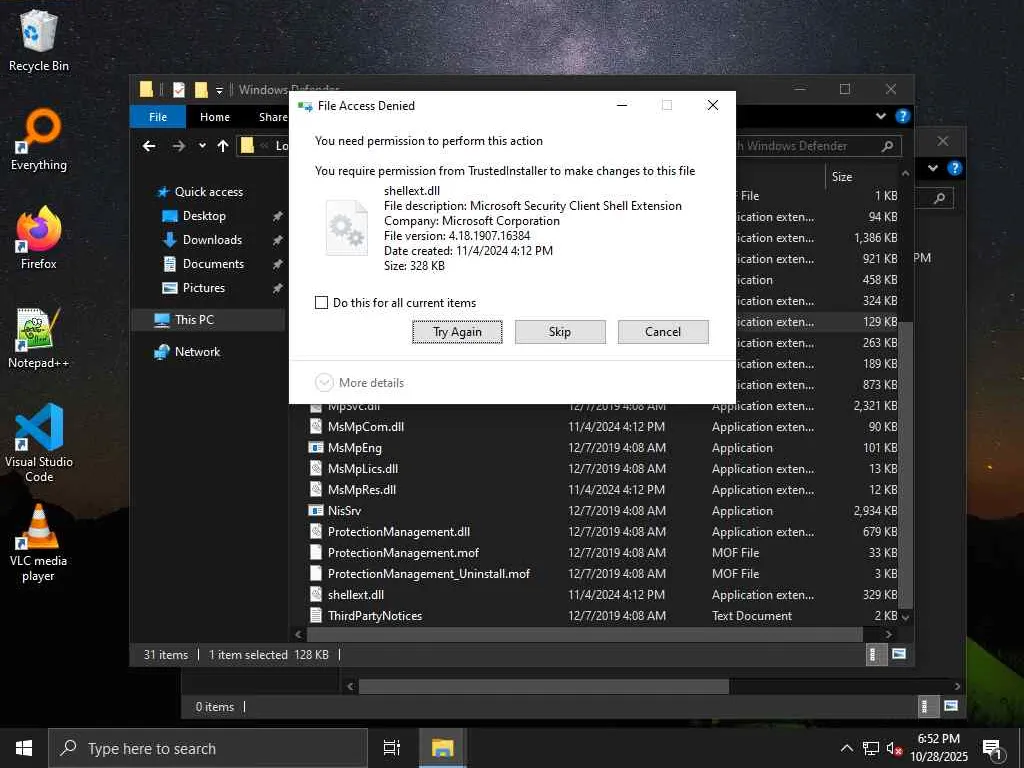1024x768 pixels.
Task: Click the help icon in back Explorer window
Action: [x=955, y=168]
